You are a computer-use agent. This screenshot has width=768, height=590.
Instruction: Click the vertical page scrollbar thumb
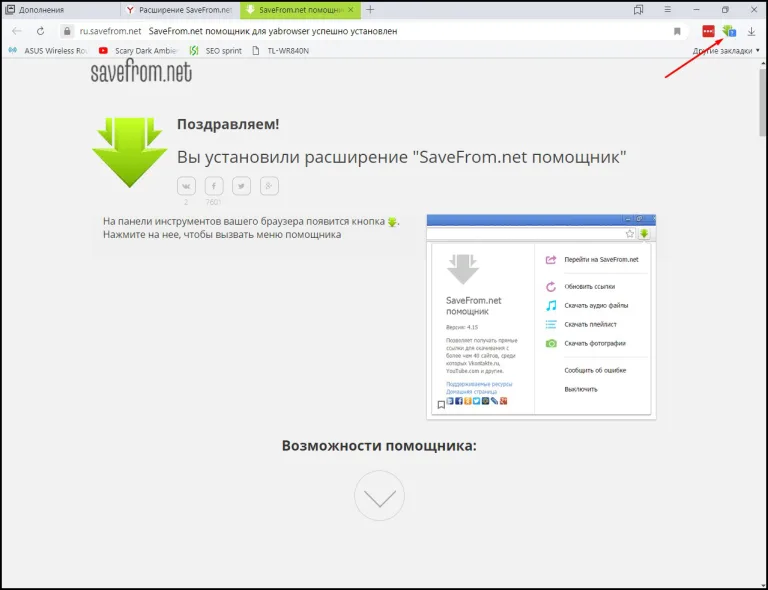pyautogui.click(x=763, y=103)
